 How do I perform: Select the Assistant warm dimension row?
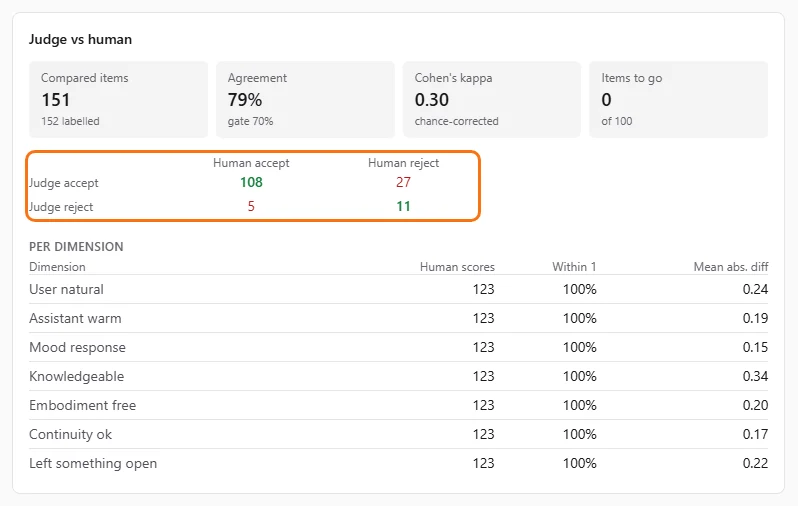[x=398, y=318]
